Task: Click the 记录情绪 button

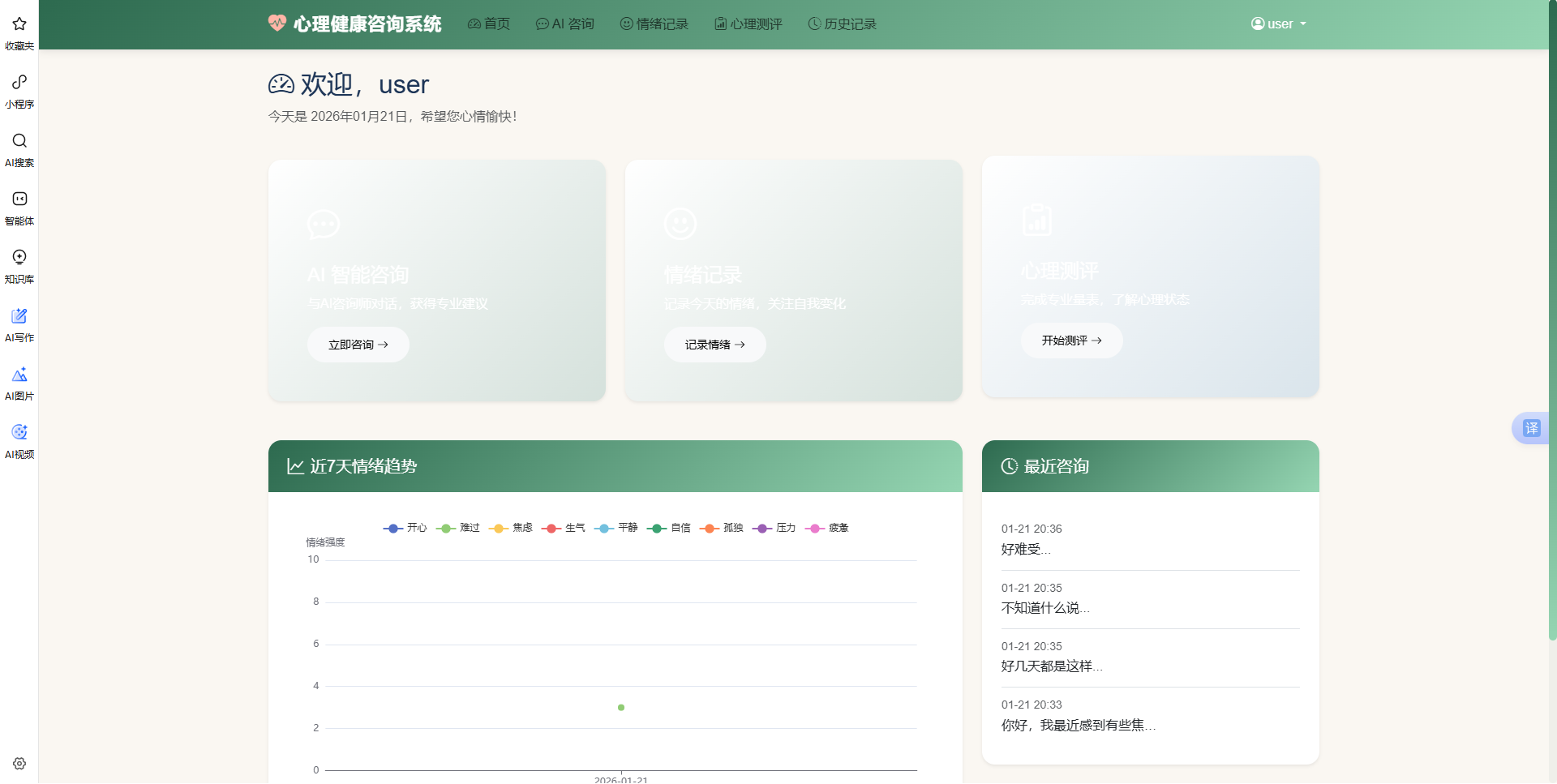Action: coord(714,344)
